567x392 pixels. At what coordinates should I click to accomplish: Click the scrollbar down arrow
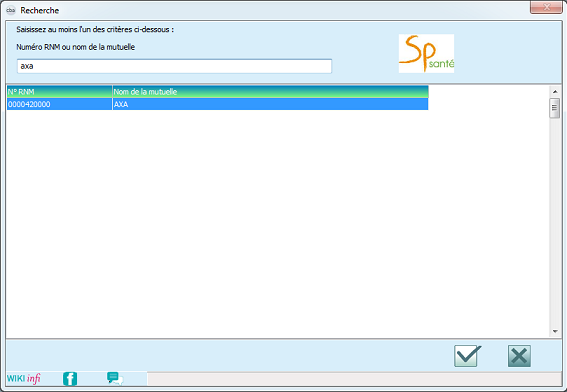pos(555,331)
